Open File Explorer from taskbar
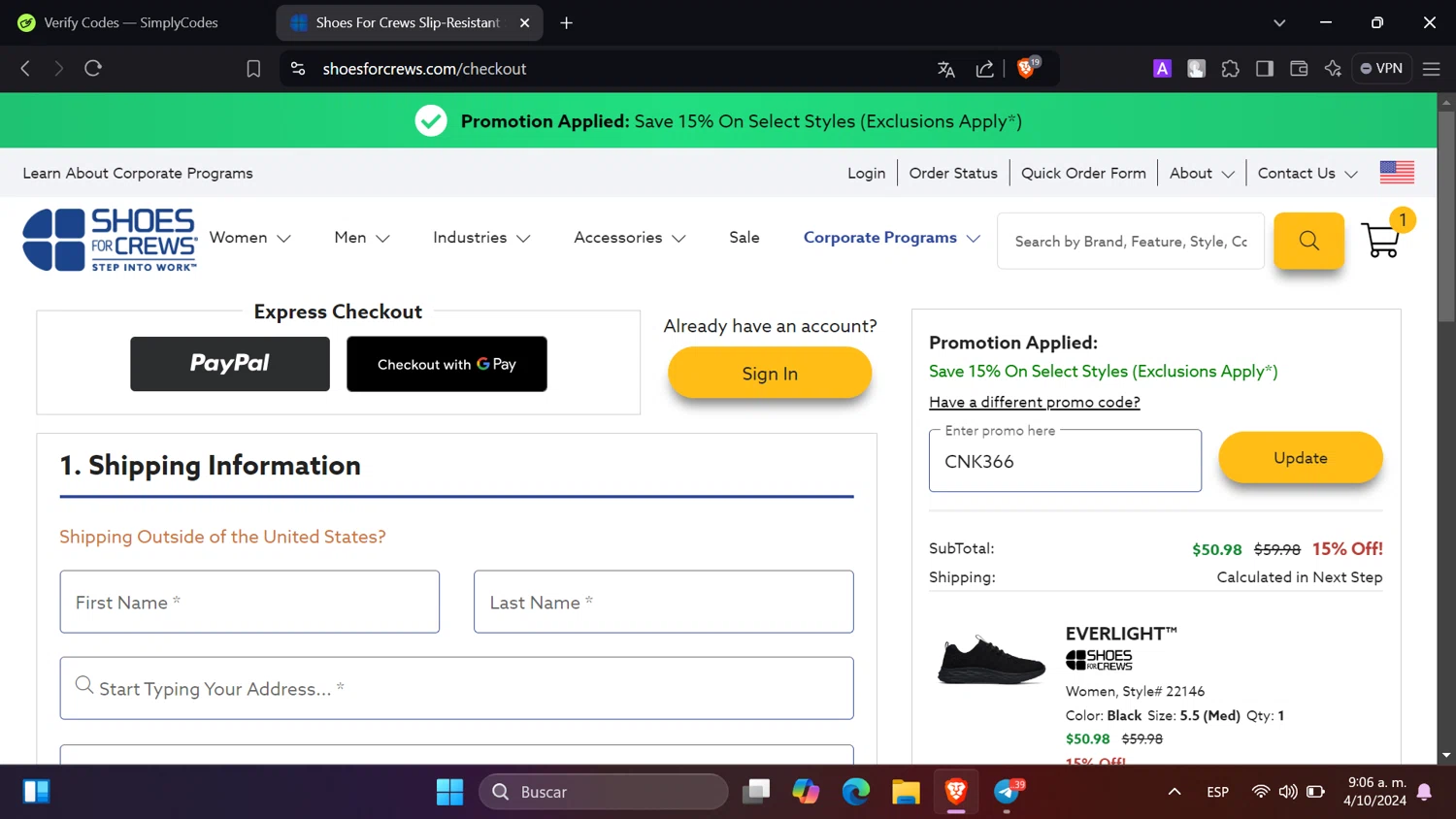1456x819 pixels. pos(906,792)
